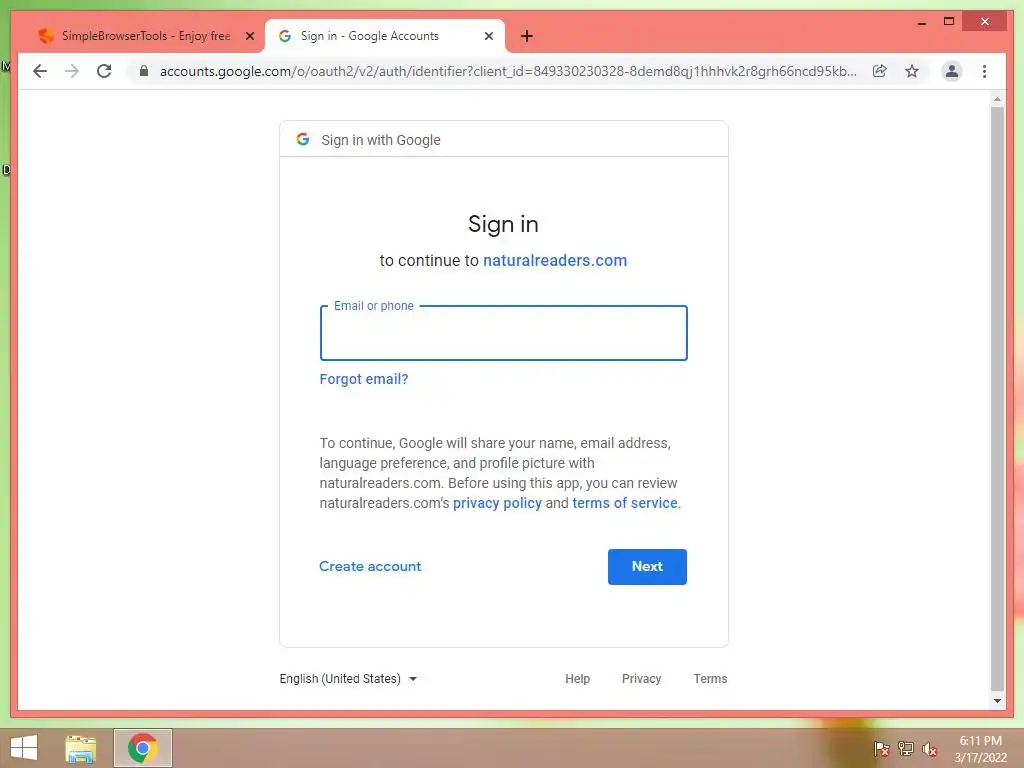Minimize the Chrome window
Image resolution: width=1024 pixels, height=768 pixels.
[921, 22]
